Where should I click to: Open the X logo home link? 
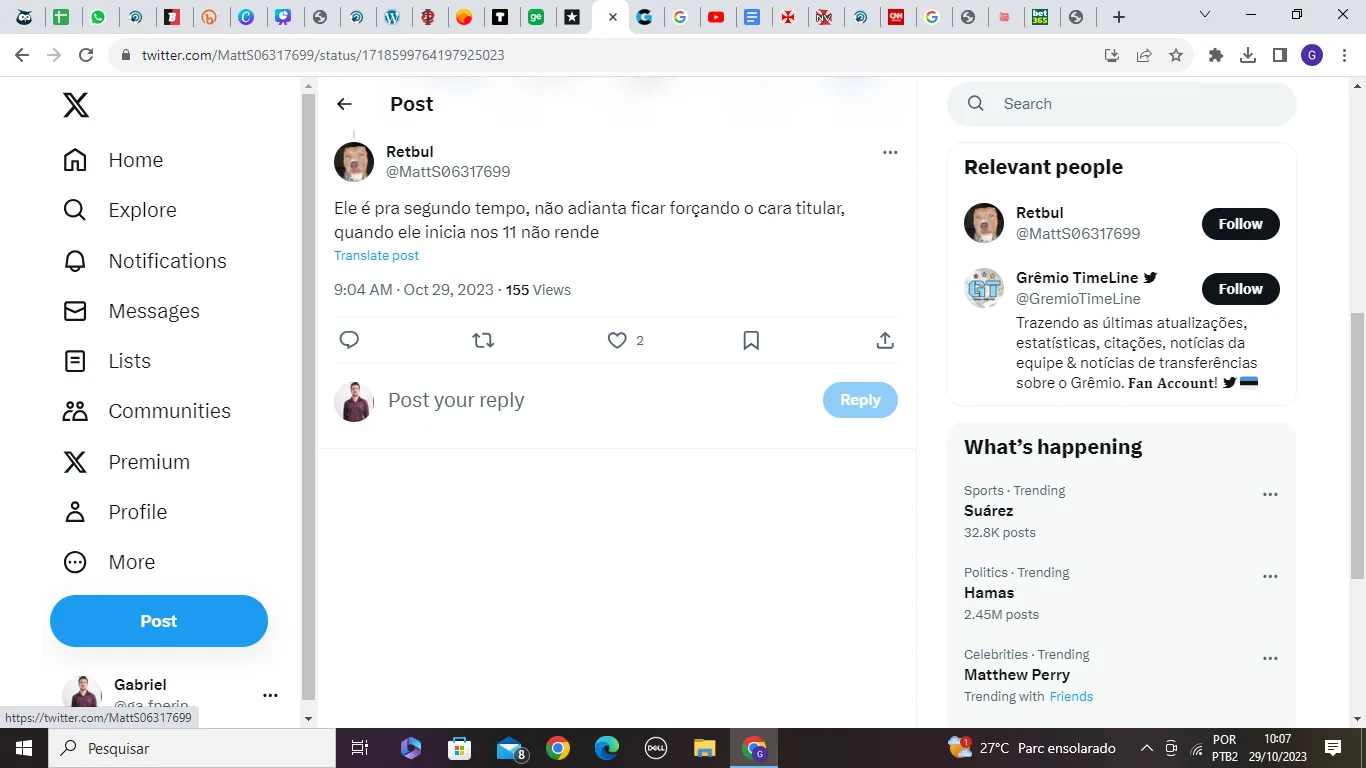coord(76,105)
